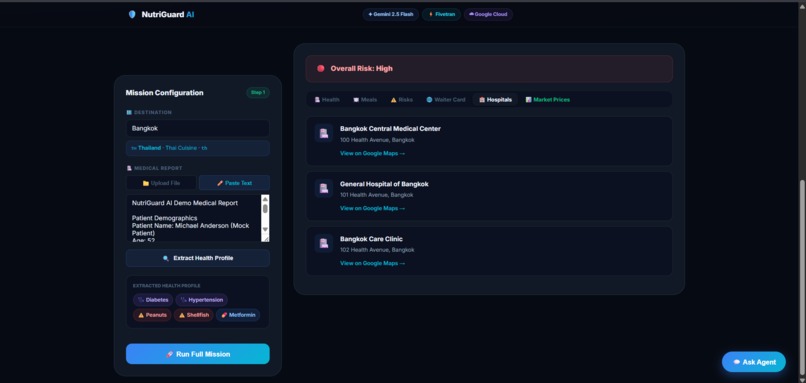Image resolution: width=806 pixels, height=383 pixels.
Task: Select the Paste Text option
Action: tap(234, 183)
